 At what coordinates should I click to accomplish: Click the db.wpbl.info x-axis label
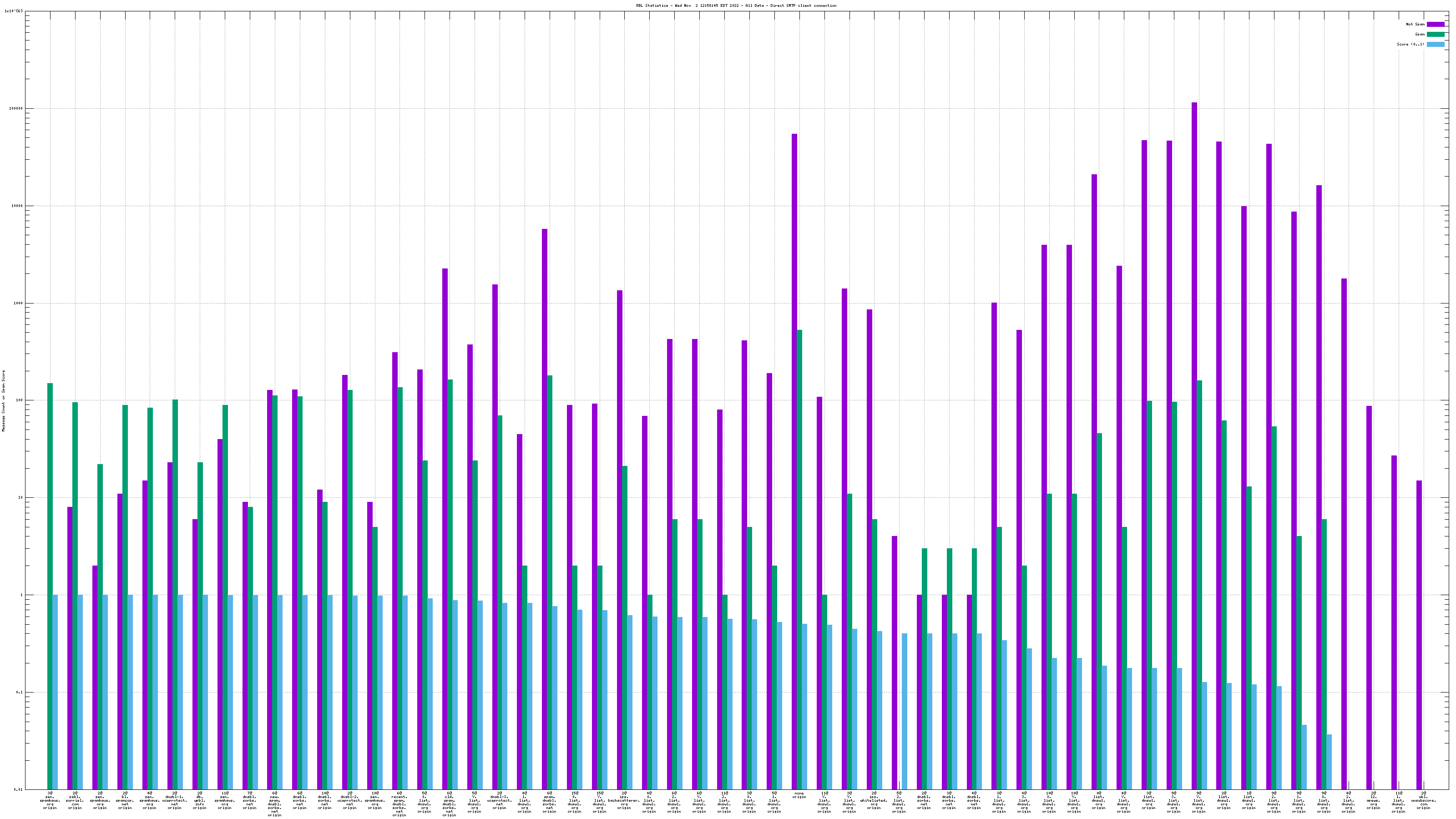click(x=200, y=800)
